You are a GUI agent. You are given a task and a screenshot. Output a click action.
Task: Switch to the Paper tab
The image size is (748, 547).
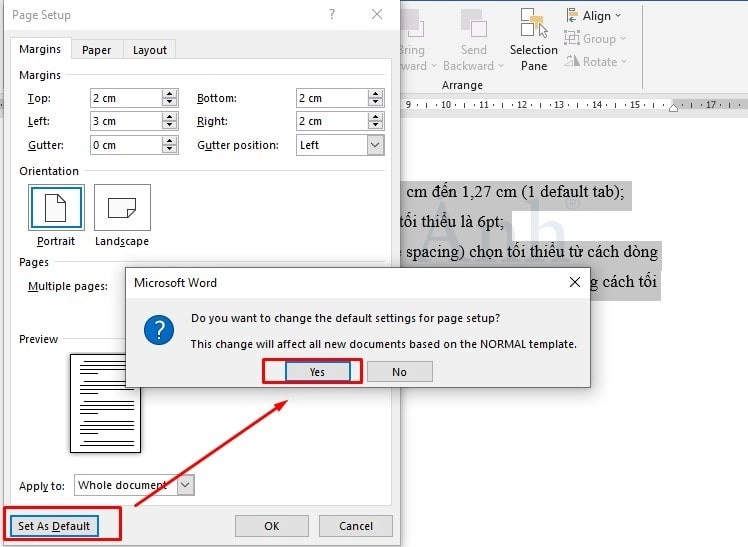click(x=96, y=50)
